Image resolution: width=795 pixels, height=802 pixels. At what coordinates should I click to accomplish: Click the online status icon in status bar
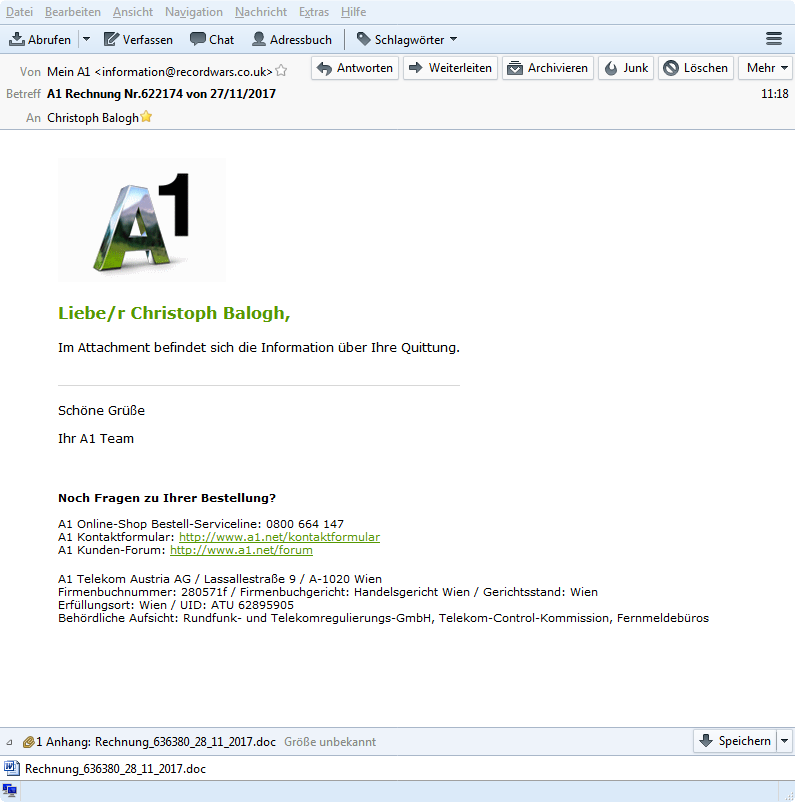[x=10, y=791]
